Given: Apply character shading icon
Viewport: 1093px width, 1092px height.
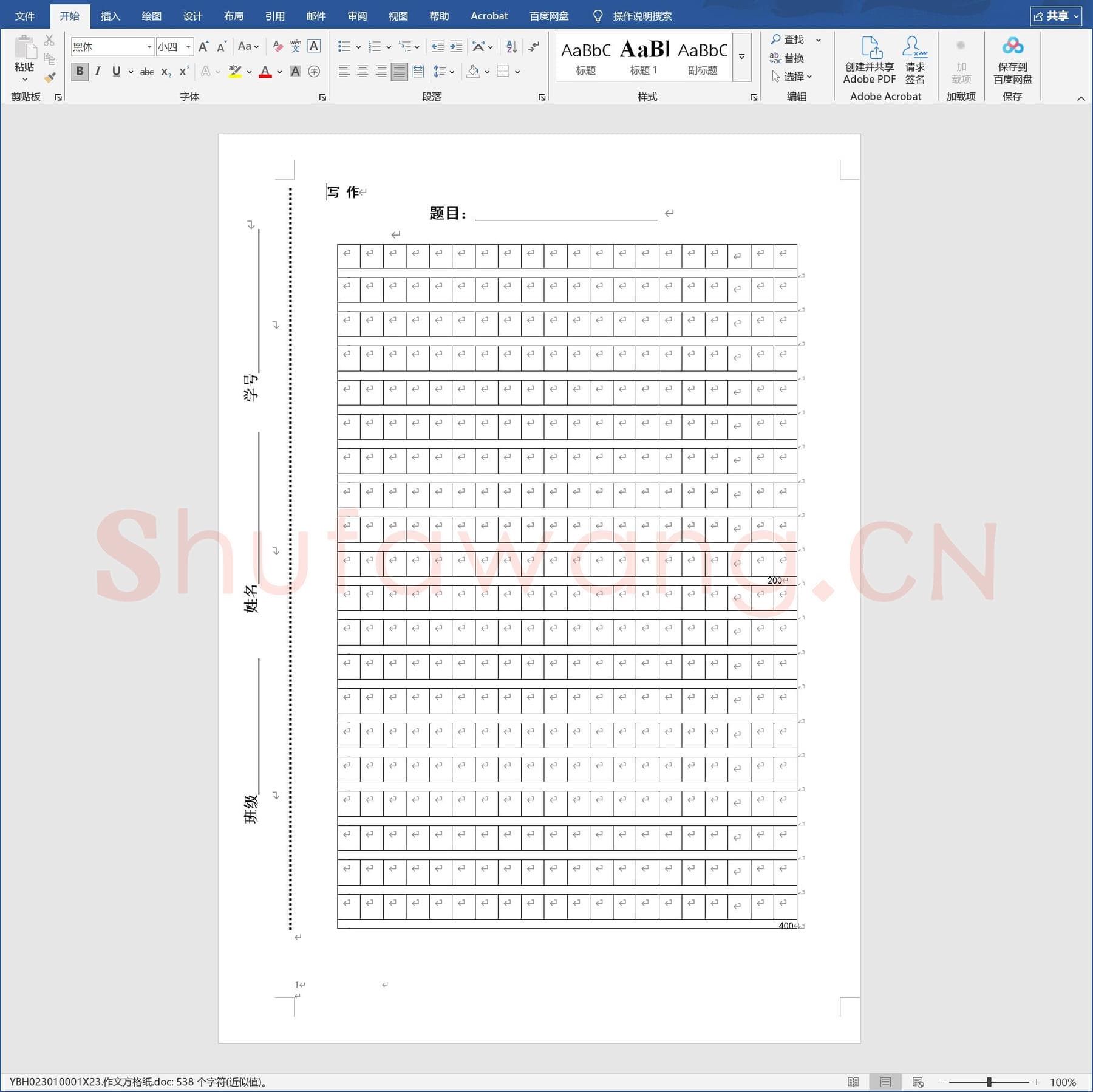Looking at the screenshot, I should pos(295,72).
